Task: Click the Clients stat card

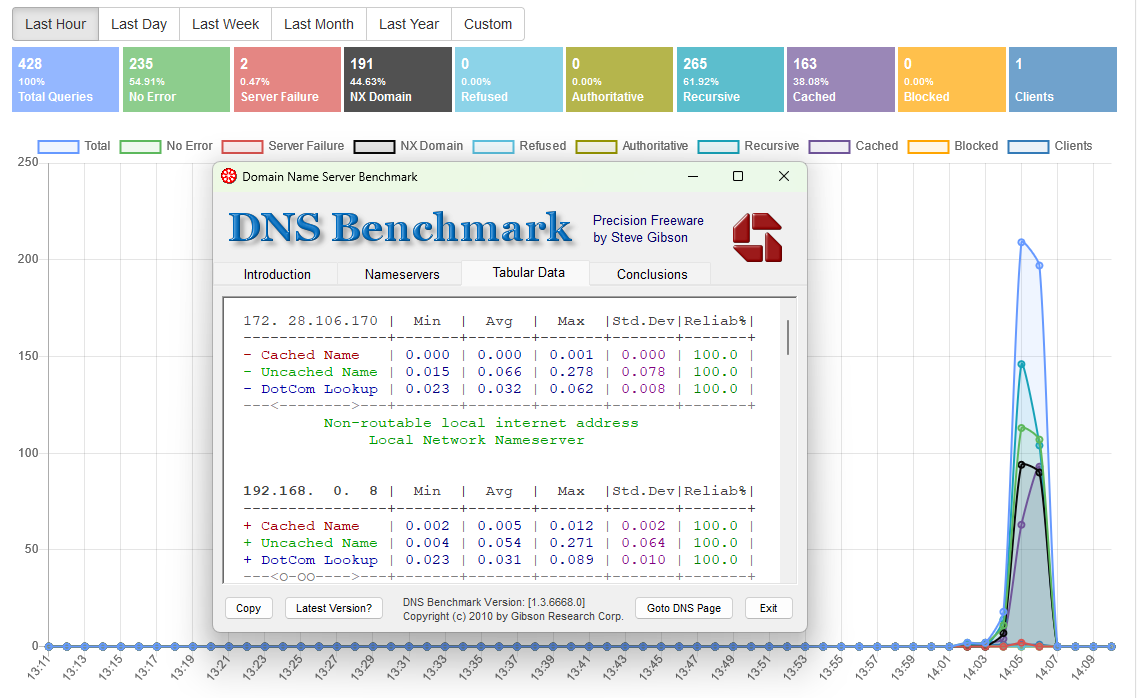Action: click(1063, 80)
